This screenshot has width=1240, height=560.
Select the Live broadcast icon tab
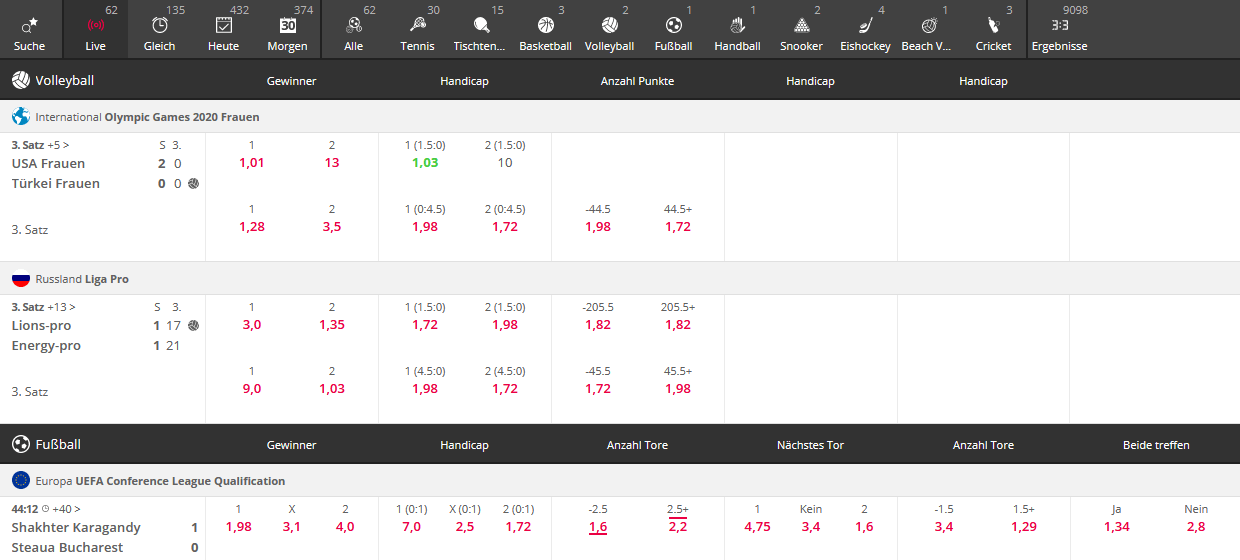tap(95, 25)
